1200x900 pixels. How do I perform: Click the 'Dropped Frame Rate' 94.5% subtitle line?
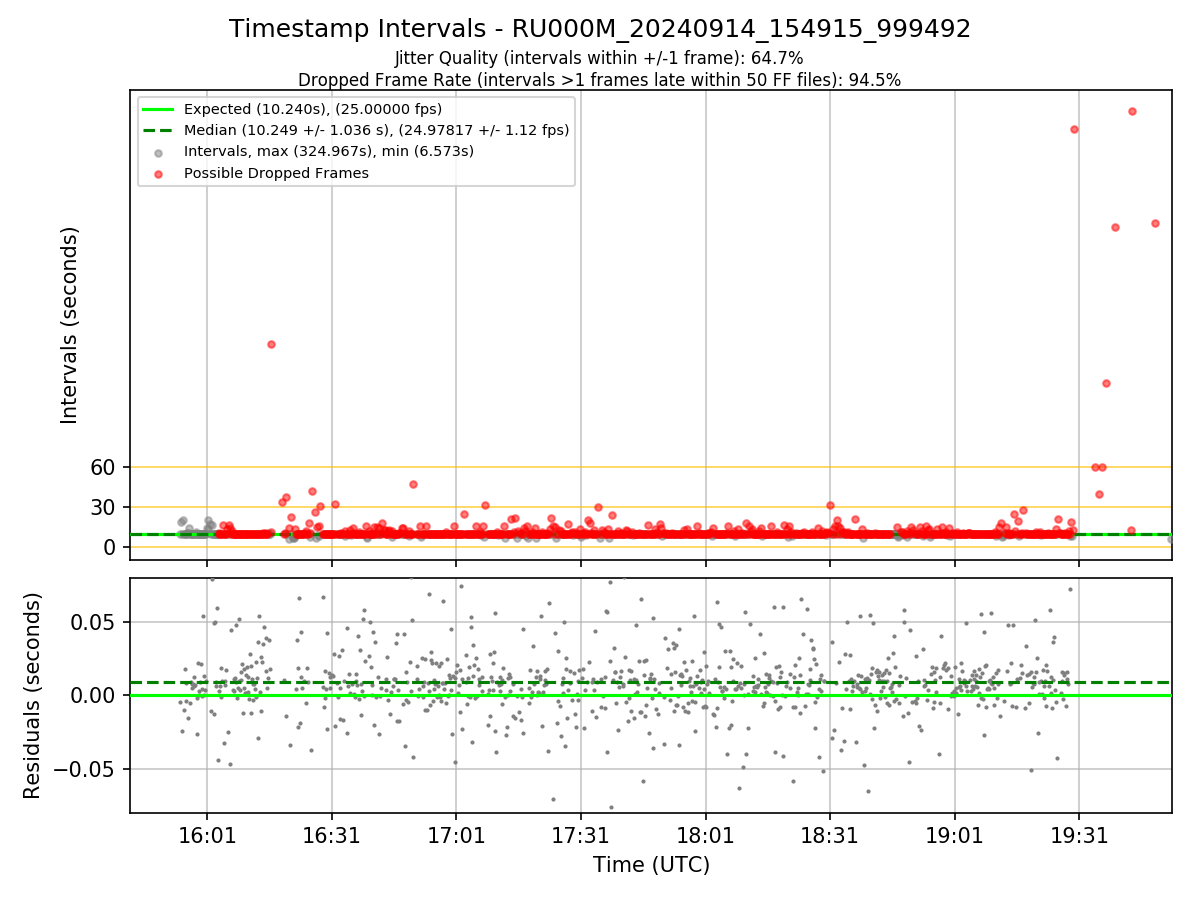599,80
